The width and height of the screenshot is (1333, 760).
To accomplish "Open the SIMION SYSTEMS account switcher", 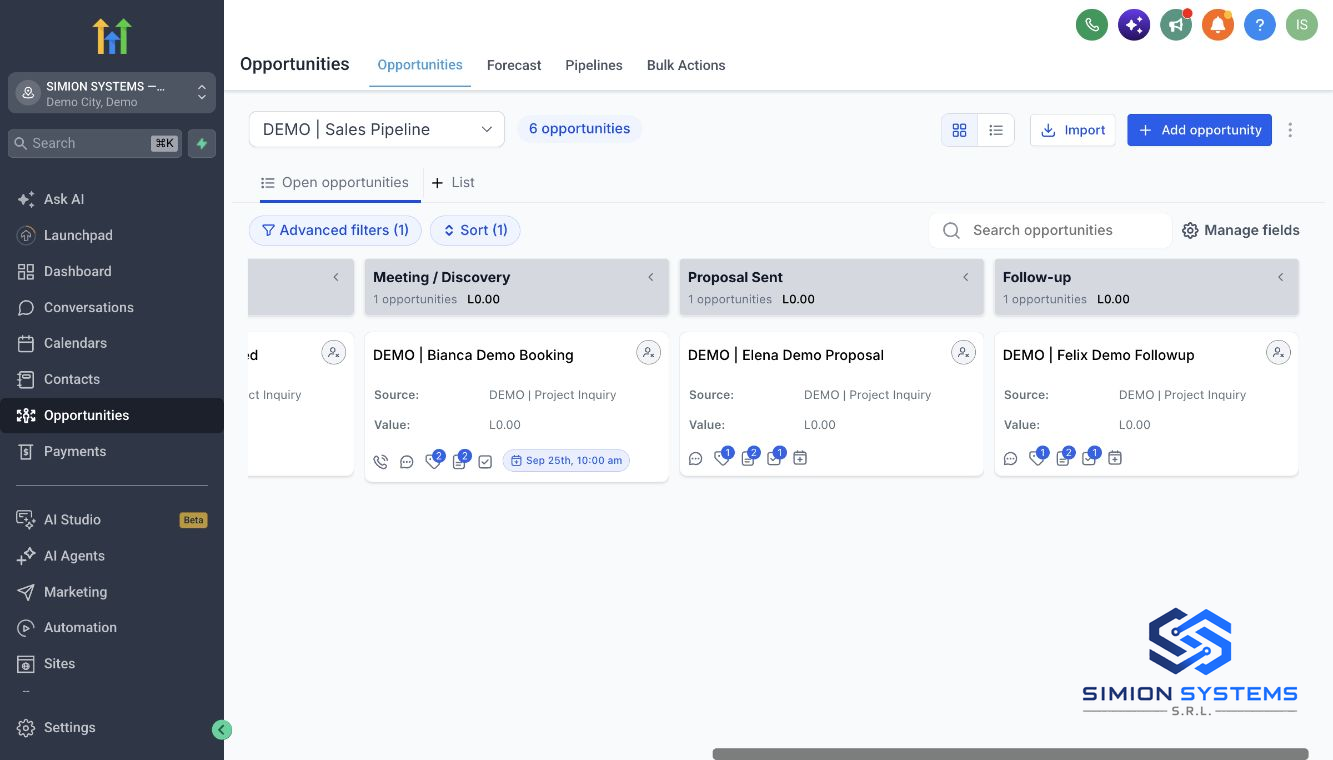I will point(112,93).
